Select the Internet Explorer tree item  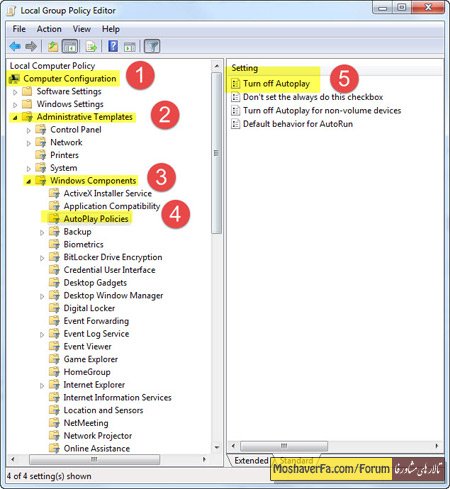coord(94,385)
